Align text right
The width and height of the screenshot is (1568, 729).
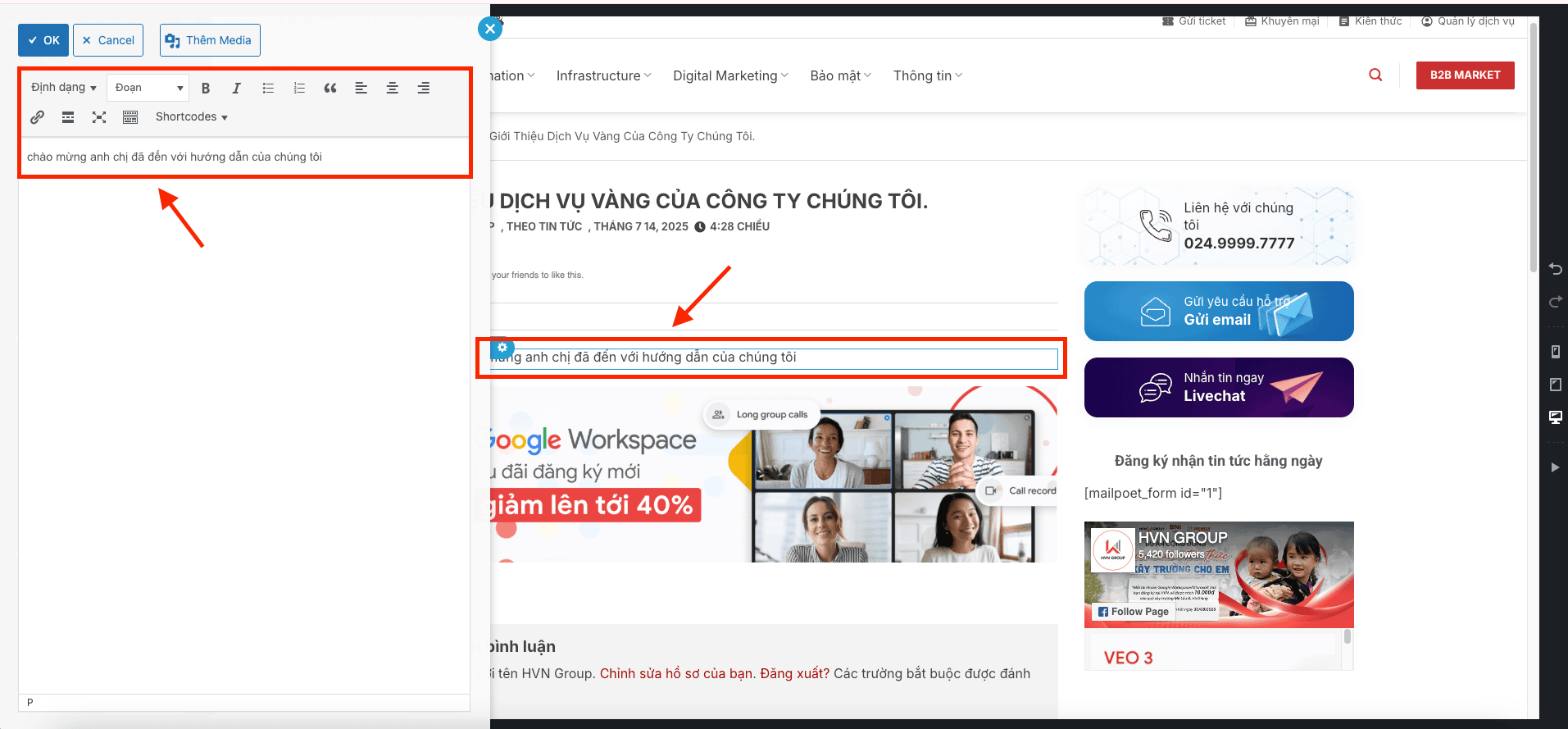[424, 88]
